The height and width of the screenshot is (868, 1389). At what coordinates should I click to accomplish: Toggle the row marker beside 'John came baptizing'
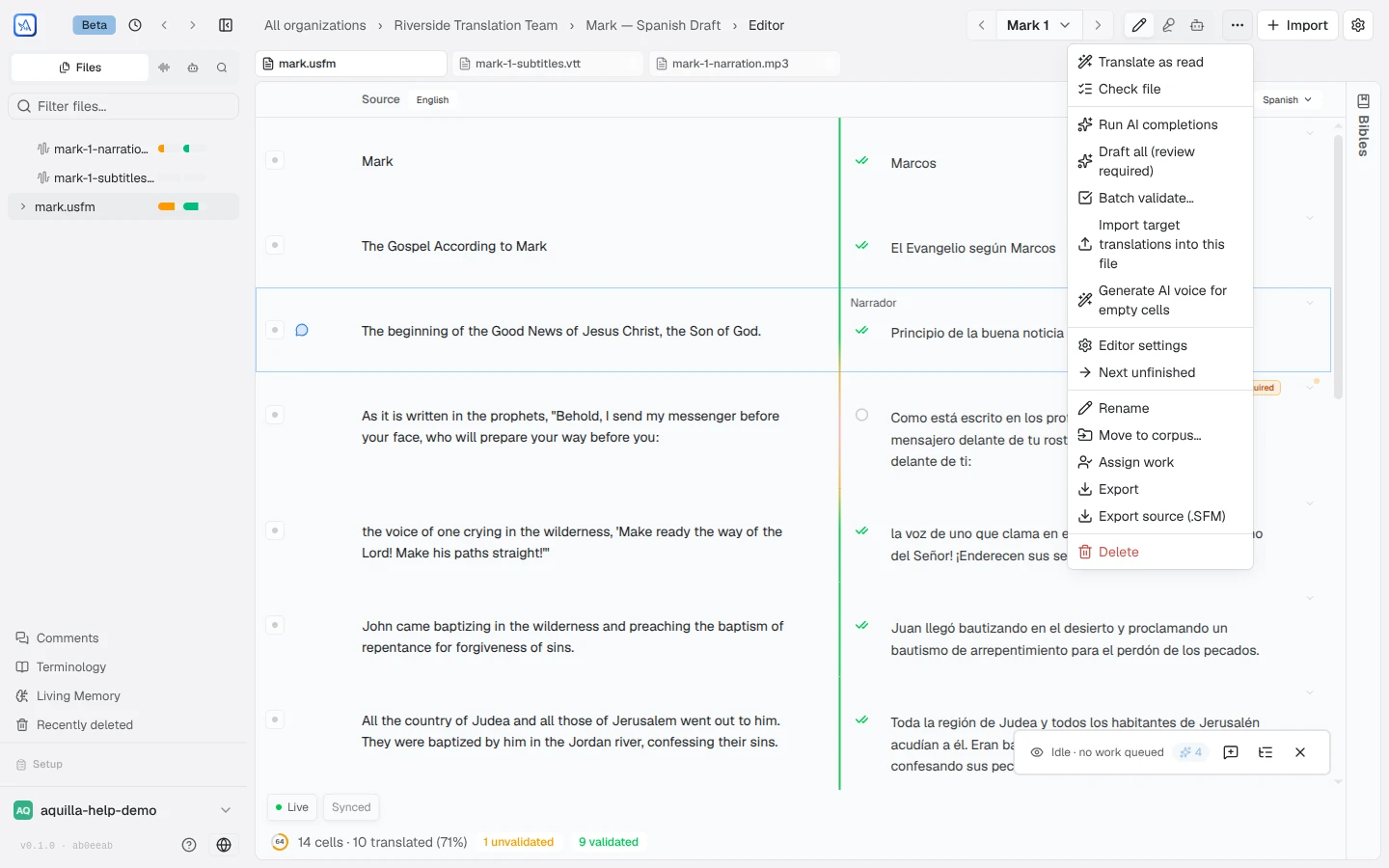(275, 625)
